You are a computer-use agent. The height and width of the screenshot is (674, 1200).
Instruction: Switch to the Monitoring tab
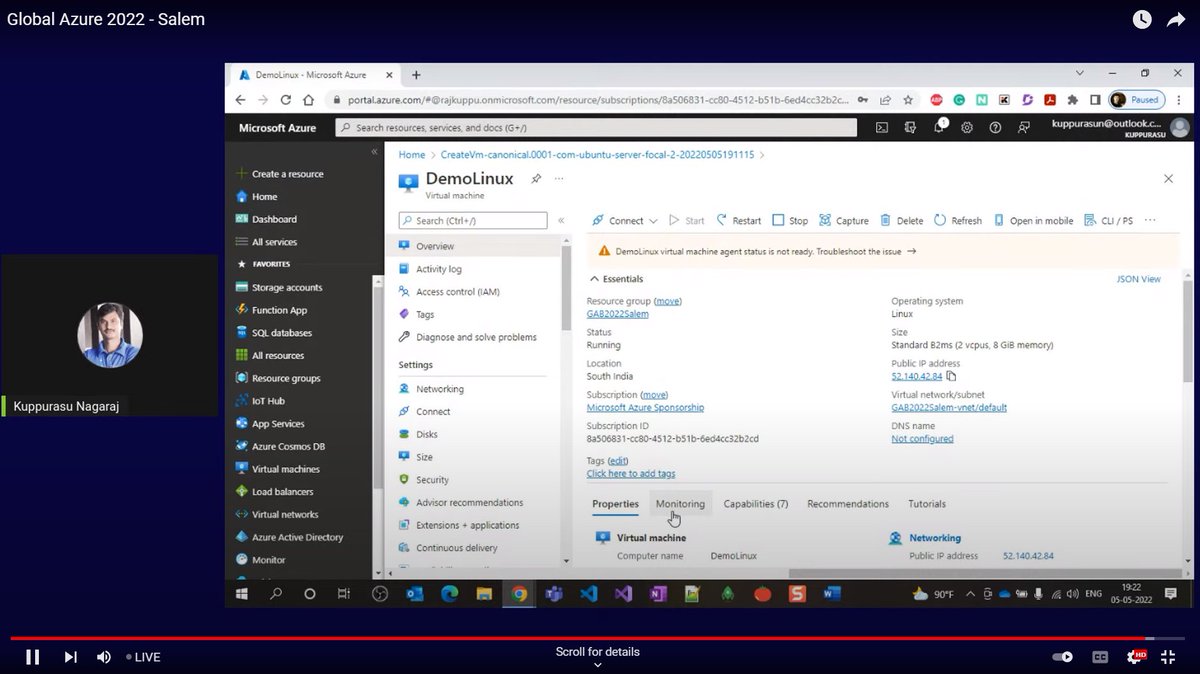680,504
